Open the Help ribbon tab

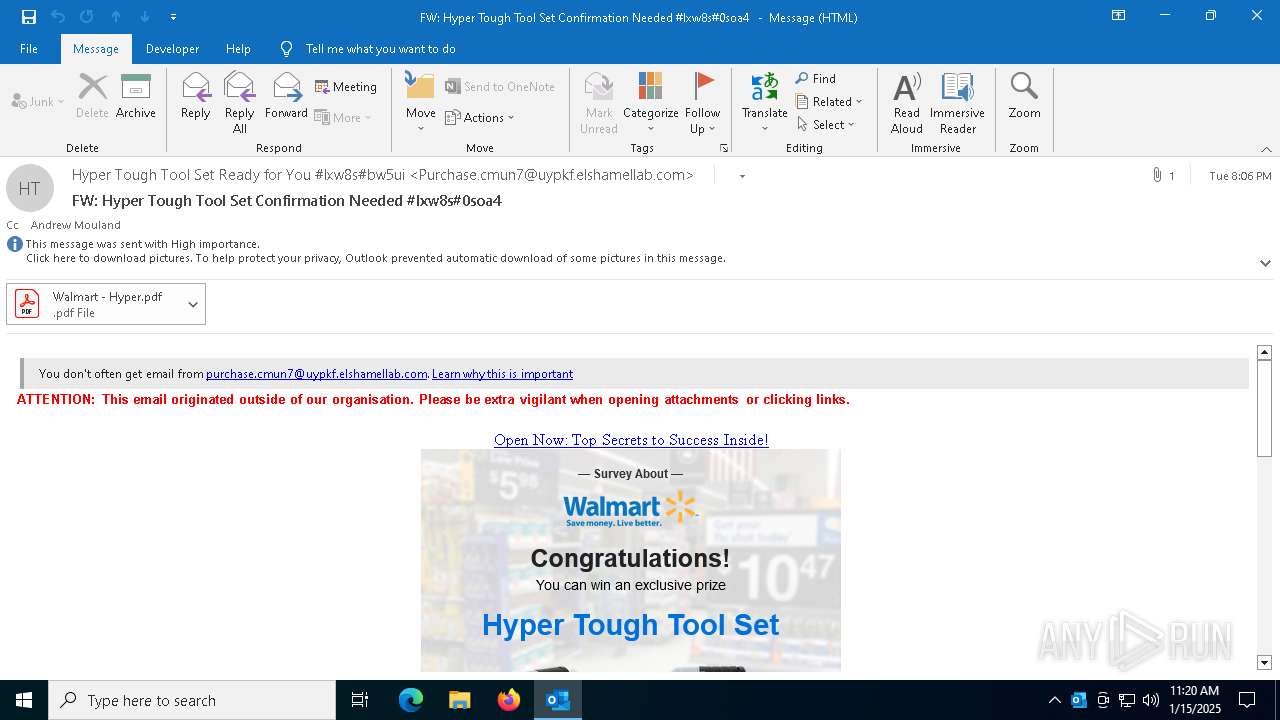(238, 49)
